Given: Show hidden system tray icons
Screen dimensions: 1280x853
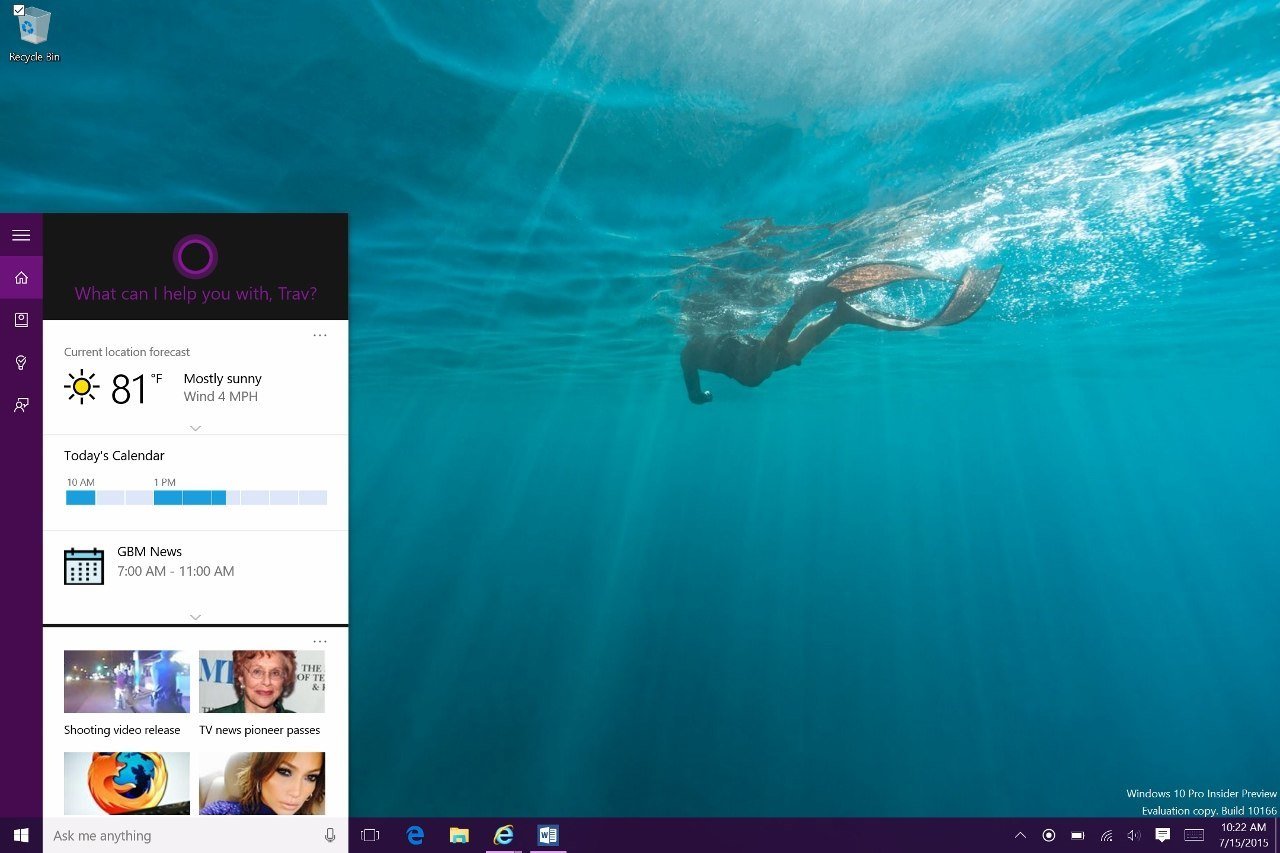Looking at the screenshot, I should pyautogui.click(x=1020, y=835).
